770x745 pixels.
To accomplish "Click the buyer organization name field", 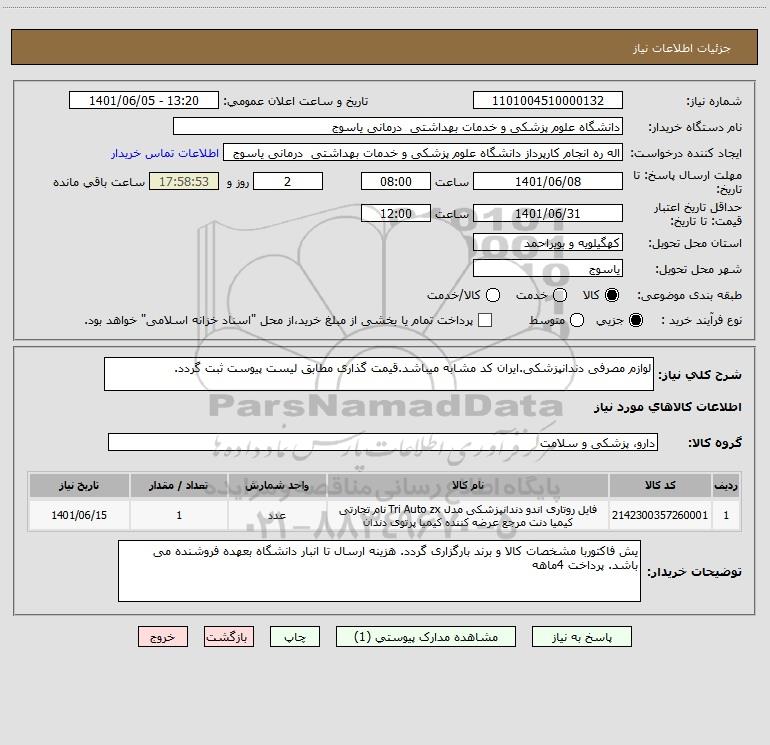I will pyautogui.click(x=398, y=127).
